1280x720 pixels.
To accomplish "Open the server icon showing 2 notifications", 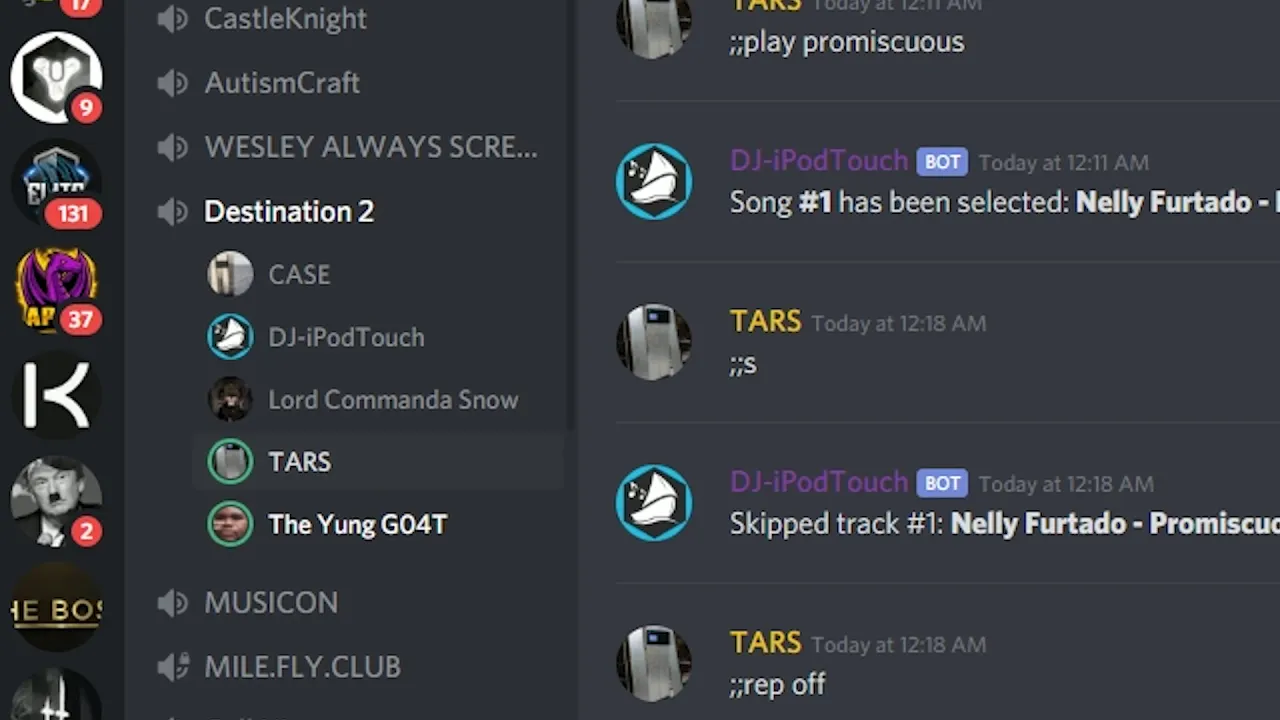I will (x=56, y=503).
